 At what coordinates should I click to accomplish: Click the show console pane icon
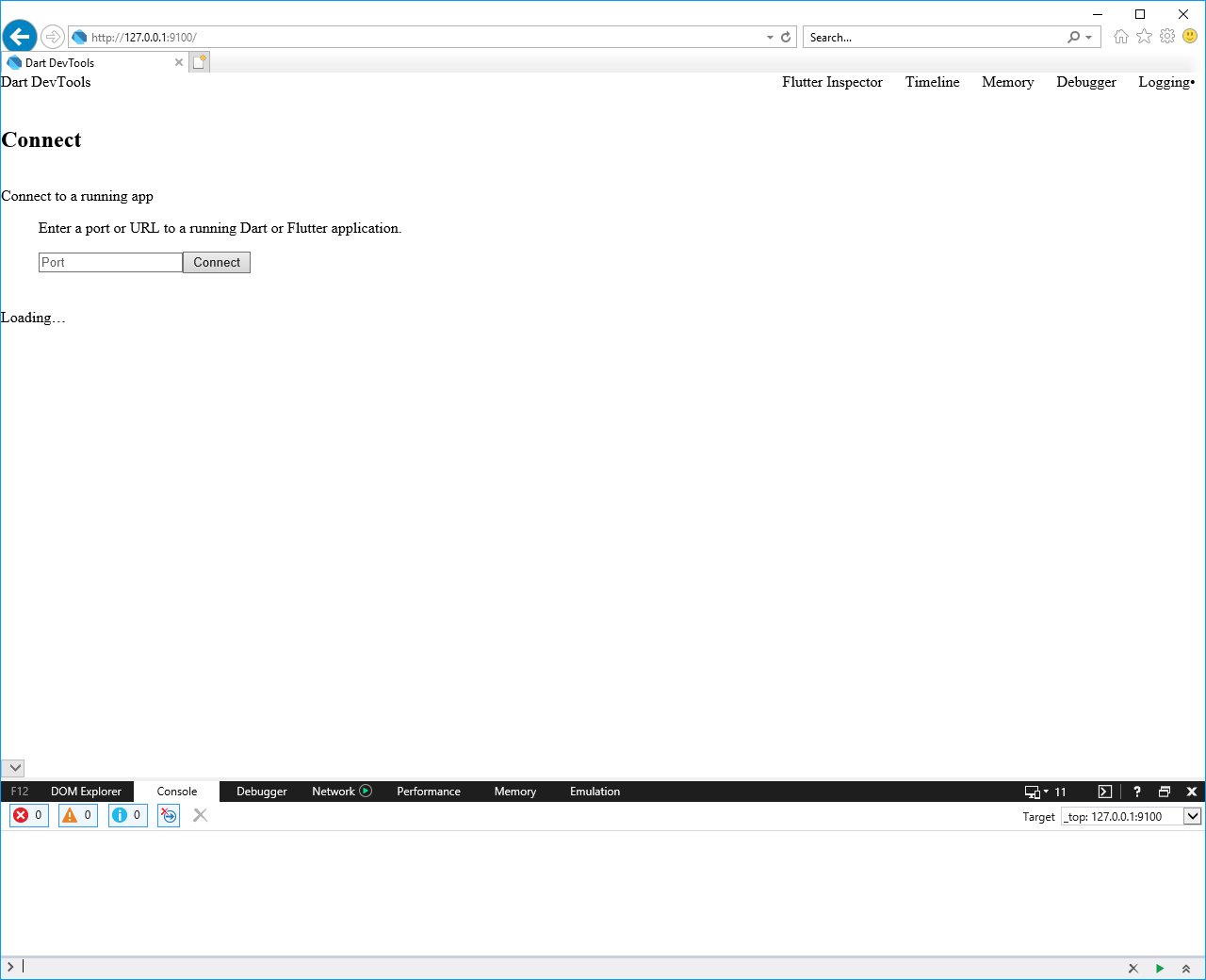pyautogui.click(x=1104, y=792)
